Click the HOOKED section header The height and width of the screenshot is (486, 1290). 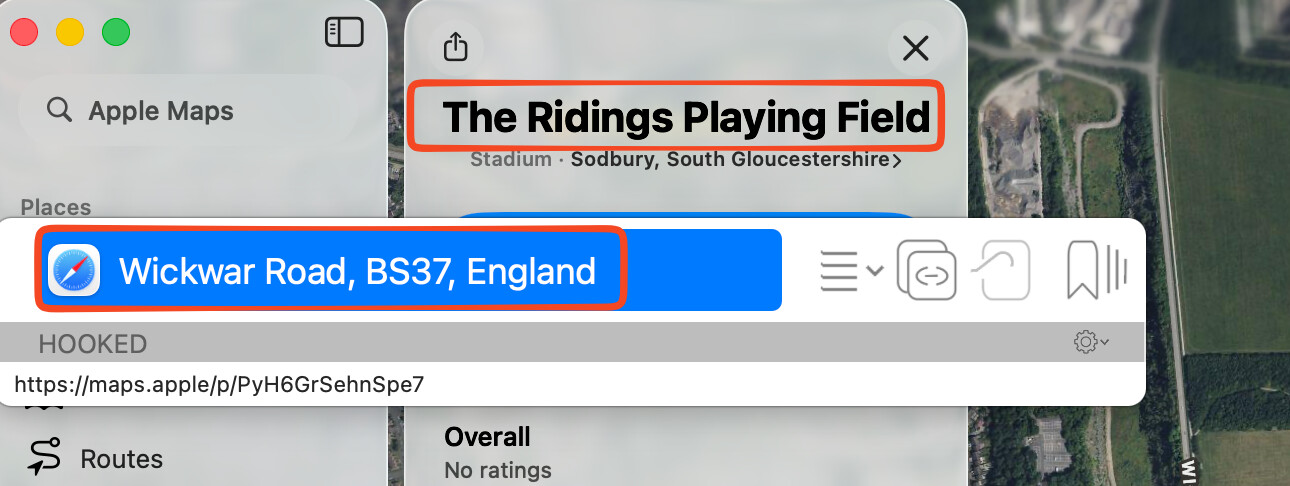click(93, 344)
